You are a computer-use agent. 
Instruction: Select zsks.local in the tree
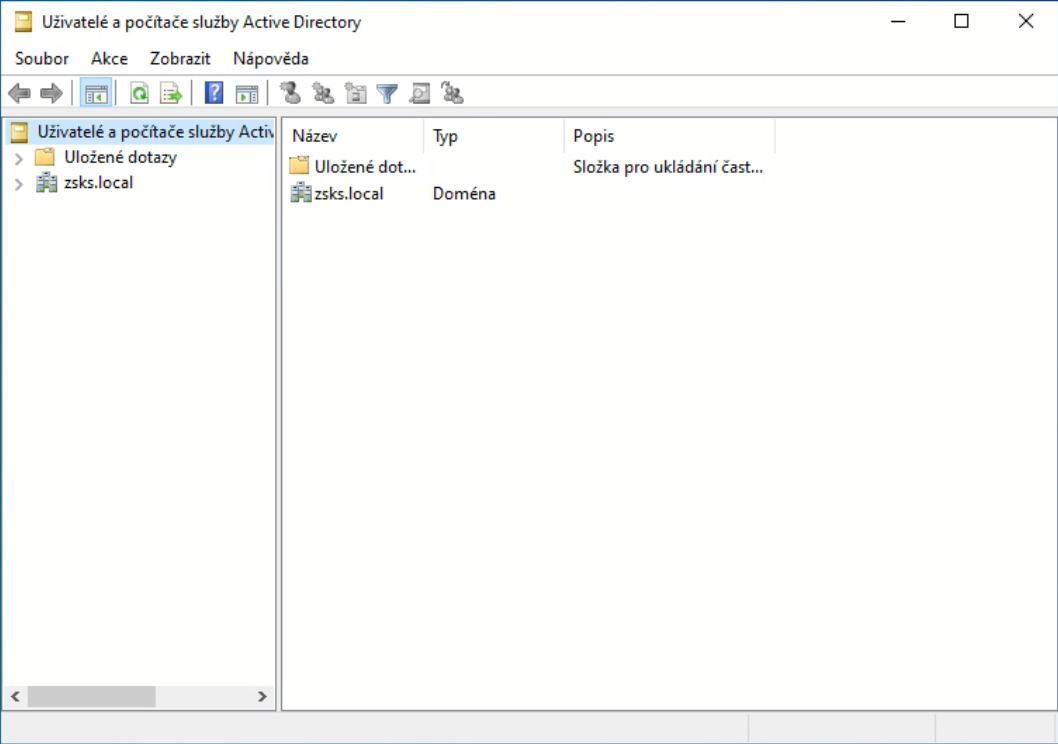pyautogui.click(x=99, y=183)
